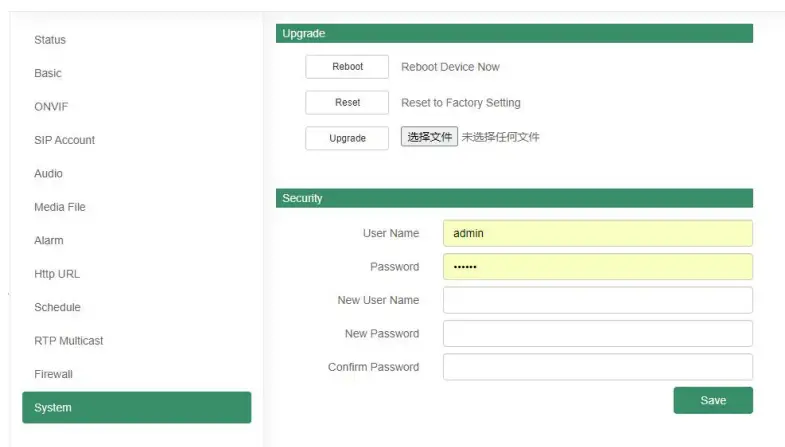
Task: Open the ONVIF settings page
Action: point(51,107)
